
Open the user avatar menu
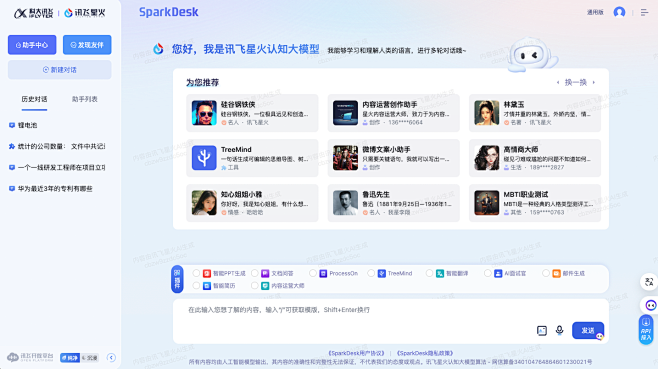[619, 12]
